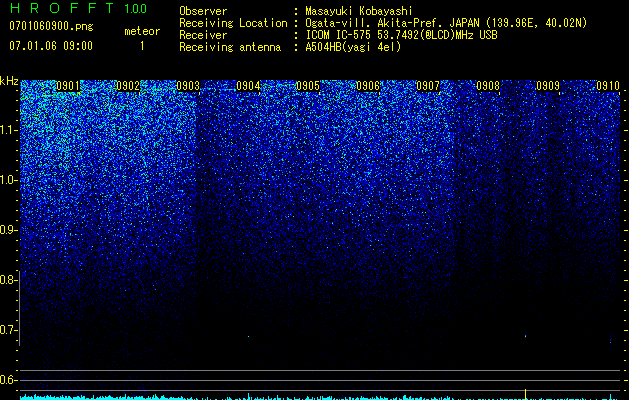
Task: Click the 1.1 kHz axis label
Action: (7, 130)
